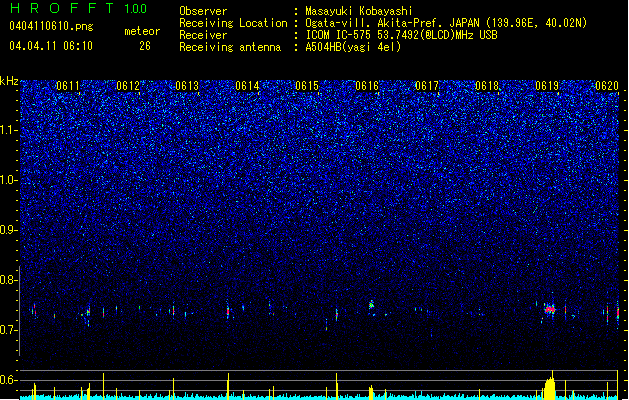Click the 0620 time marker
Viewport: 629px width, 400px height.
point(607,86)
